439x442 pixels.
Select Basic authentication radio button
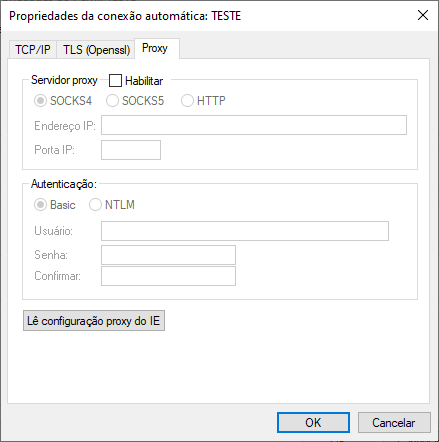(x=40, y=205)
